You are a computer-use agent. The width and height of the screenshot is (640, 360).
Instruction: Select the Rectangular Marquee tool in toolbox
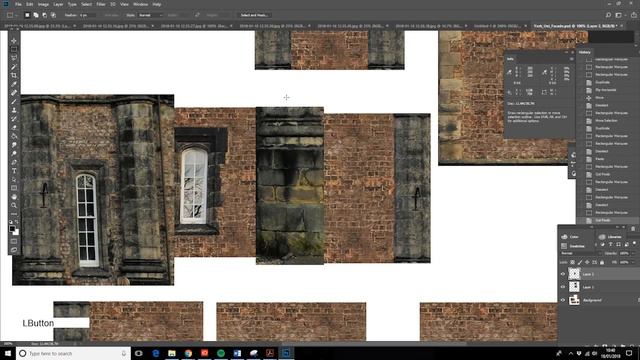14,49
